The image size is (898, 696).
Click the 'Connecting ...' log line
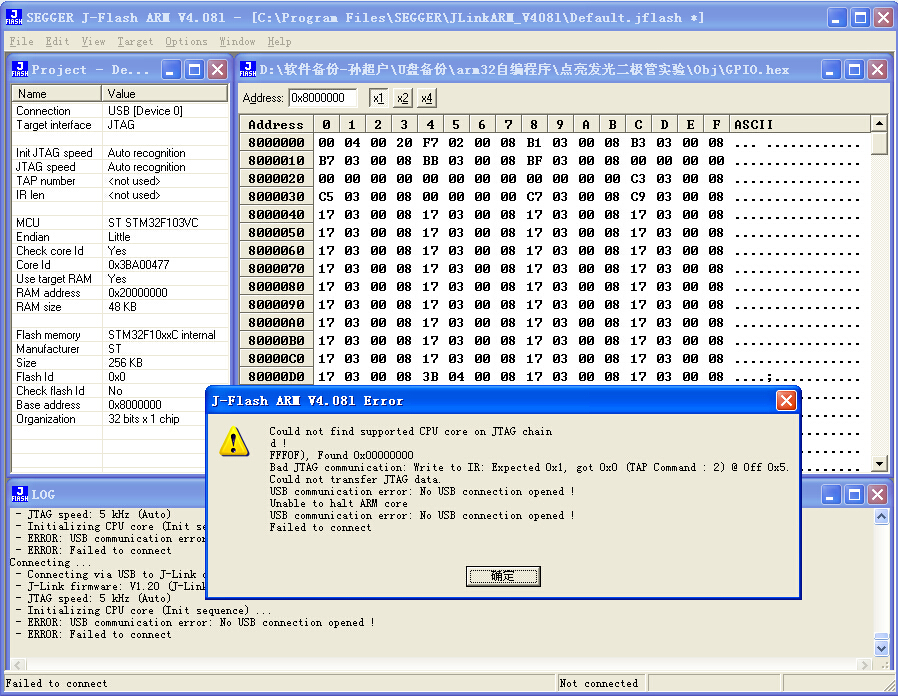(48, 563)
